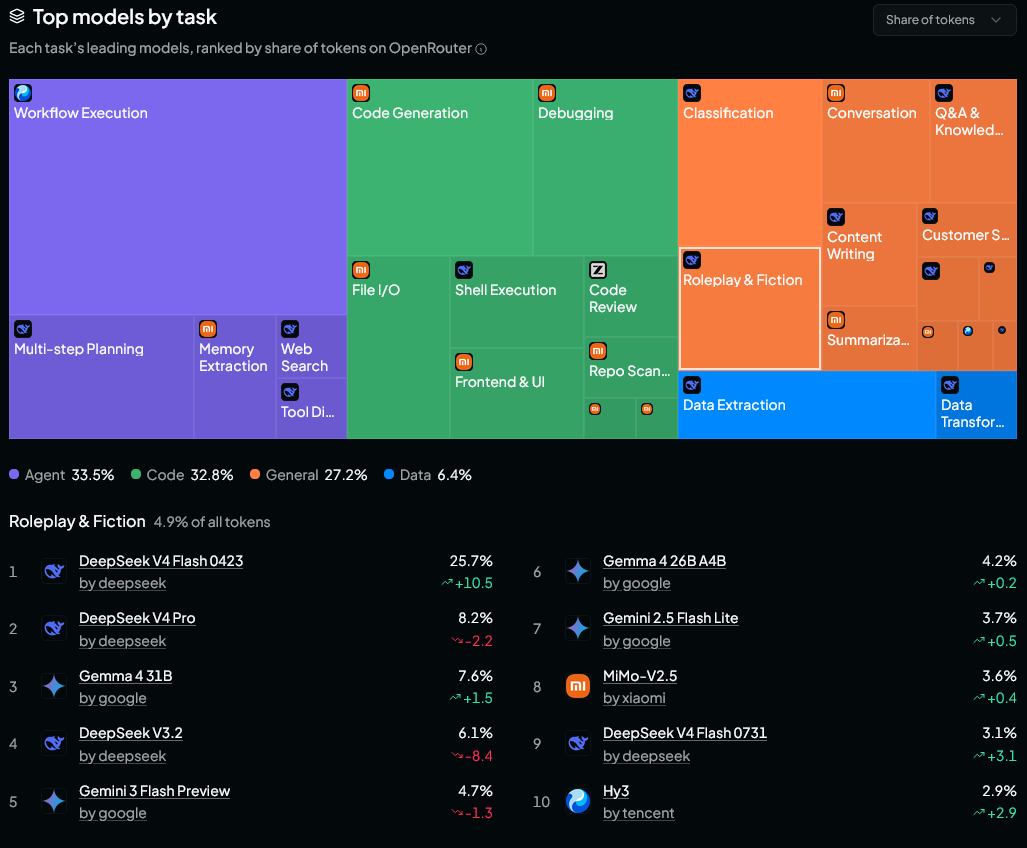The height and width of the screenshot is (848, 1027).
Task: Click the green Code legend dot
Action: (136, 474)
